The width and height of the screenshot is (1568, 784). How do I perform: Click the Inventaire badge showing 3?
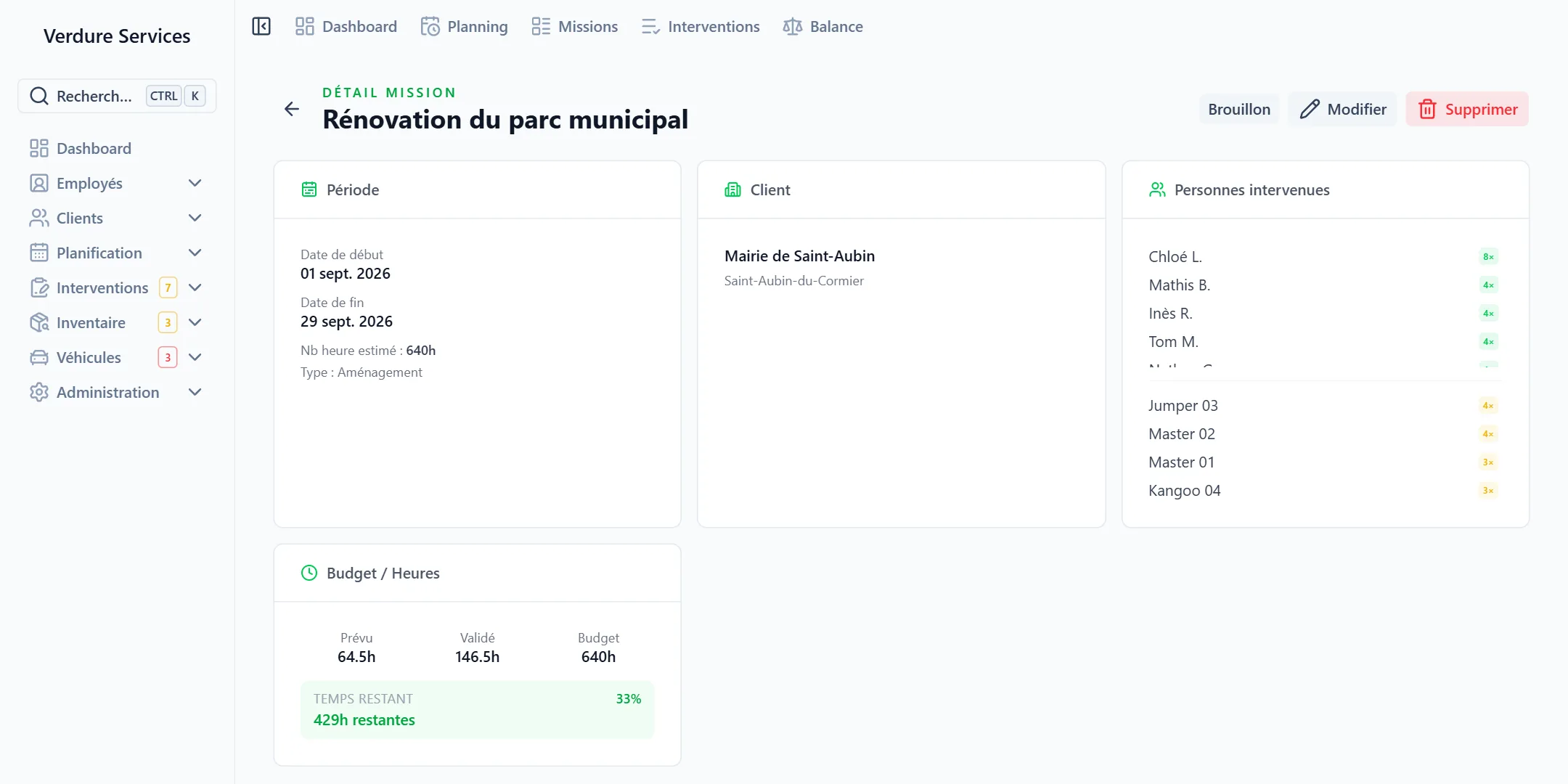pos(168,322)
